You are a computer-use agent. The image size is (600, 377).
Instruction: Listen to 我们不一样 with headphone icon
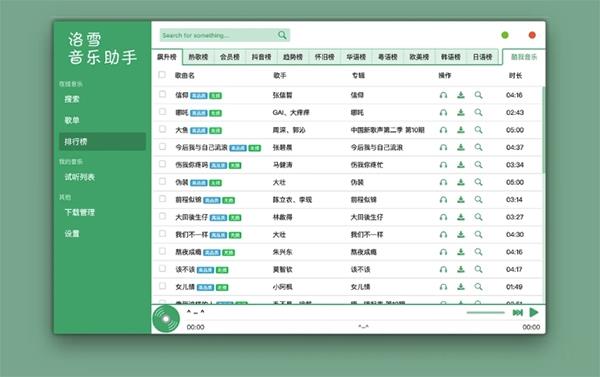pyautogui.click(x=443, y=235)
